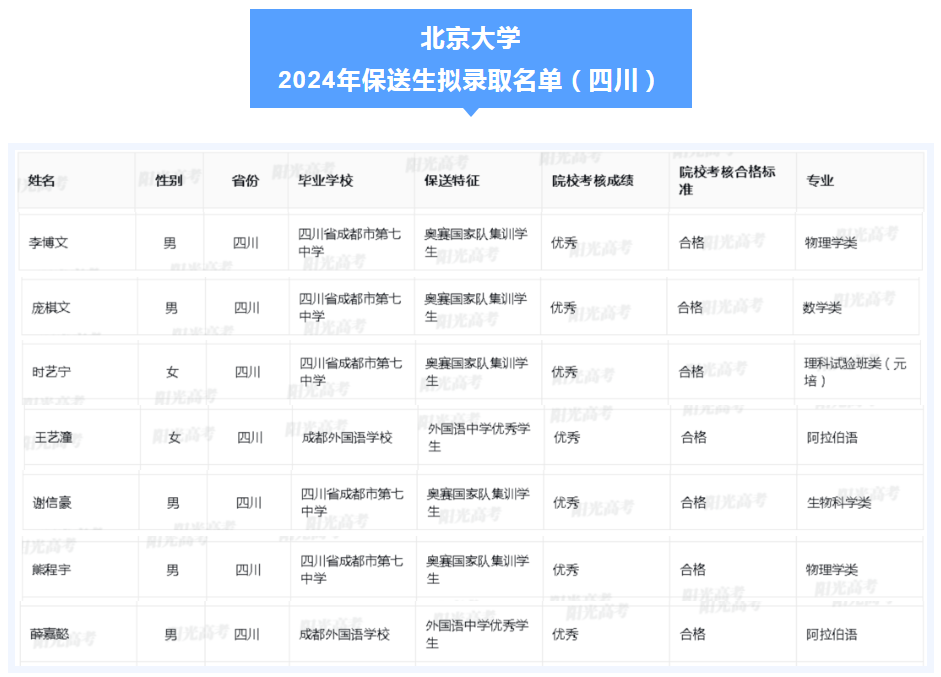Click the name 王艺潼
Image resolution: width=941 pixels, height=677 pixels.
tap(53, 438)
